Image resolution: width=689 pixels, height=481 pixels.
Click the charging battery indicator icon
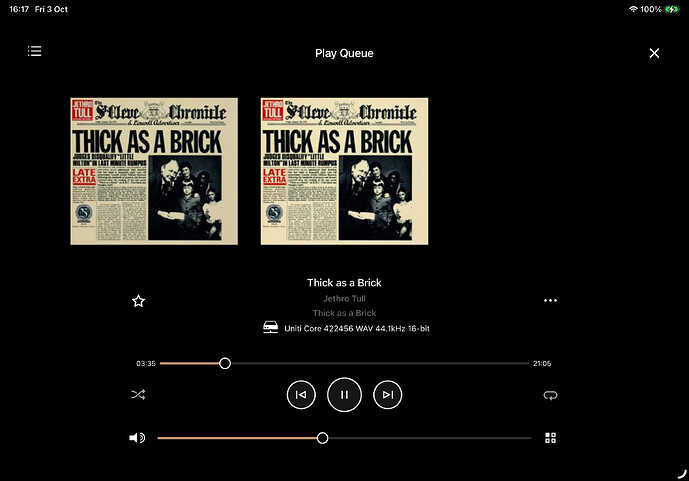point(672,9)
